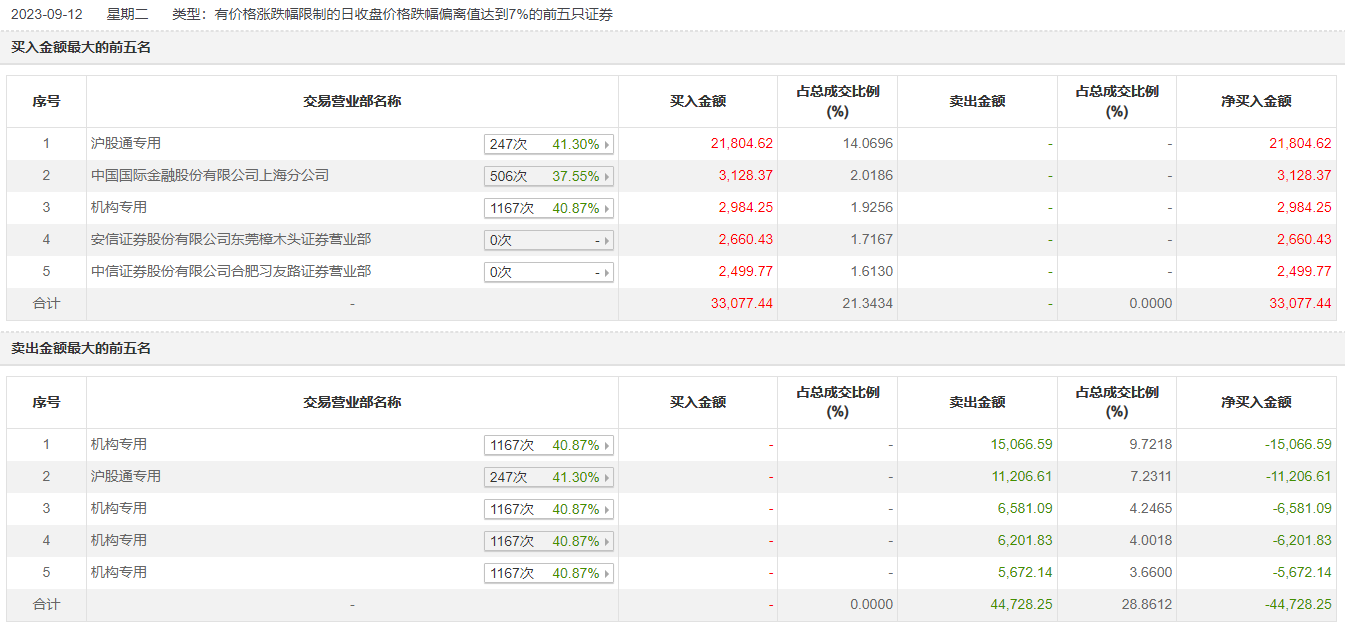
Task: Click 2,499.77 in the 净买入金额 column
Action: [1304, 272]
